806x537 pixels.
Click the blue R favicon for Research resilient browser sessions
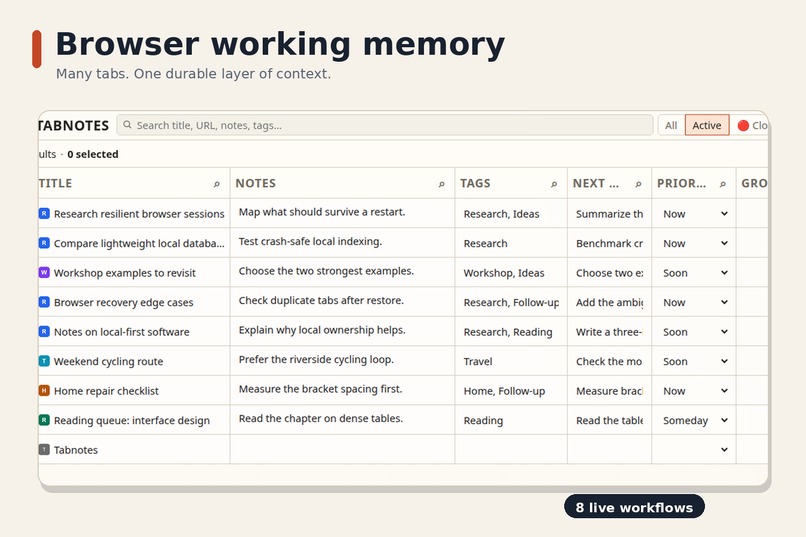(x=44, y=213)
